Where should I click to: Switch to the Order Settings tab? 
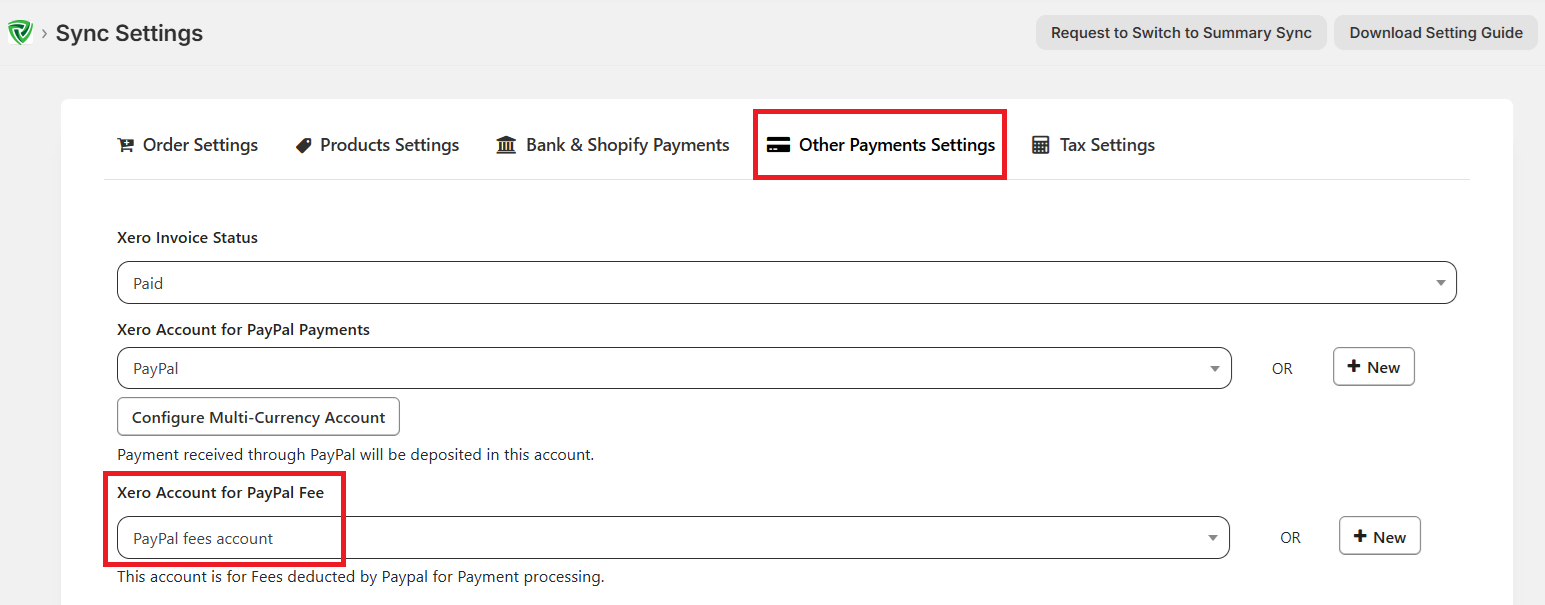coord(199,144)
